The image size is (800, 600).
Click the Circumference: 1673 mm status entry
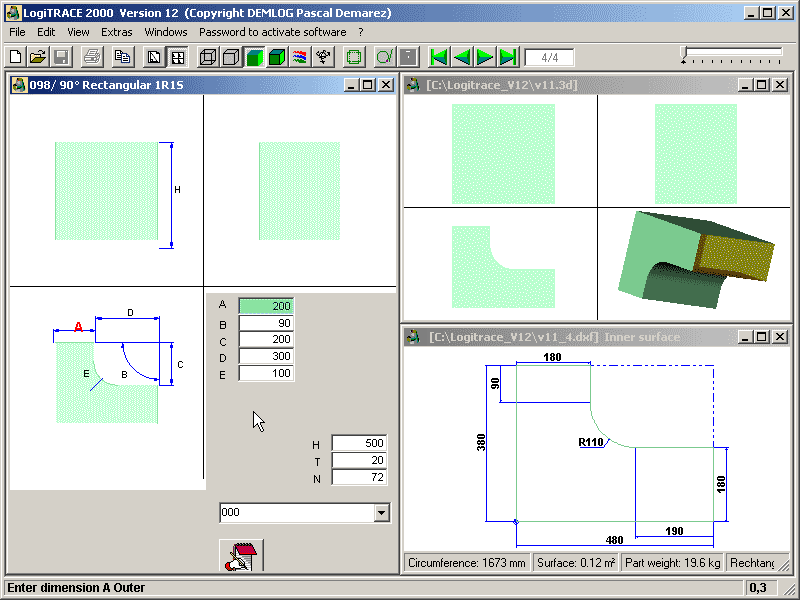tap(467, 563)
